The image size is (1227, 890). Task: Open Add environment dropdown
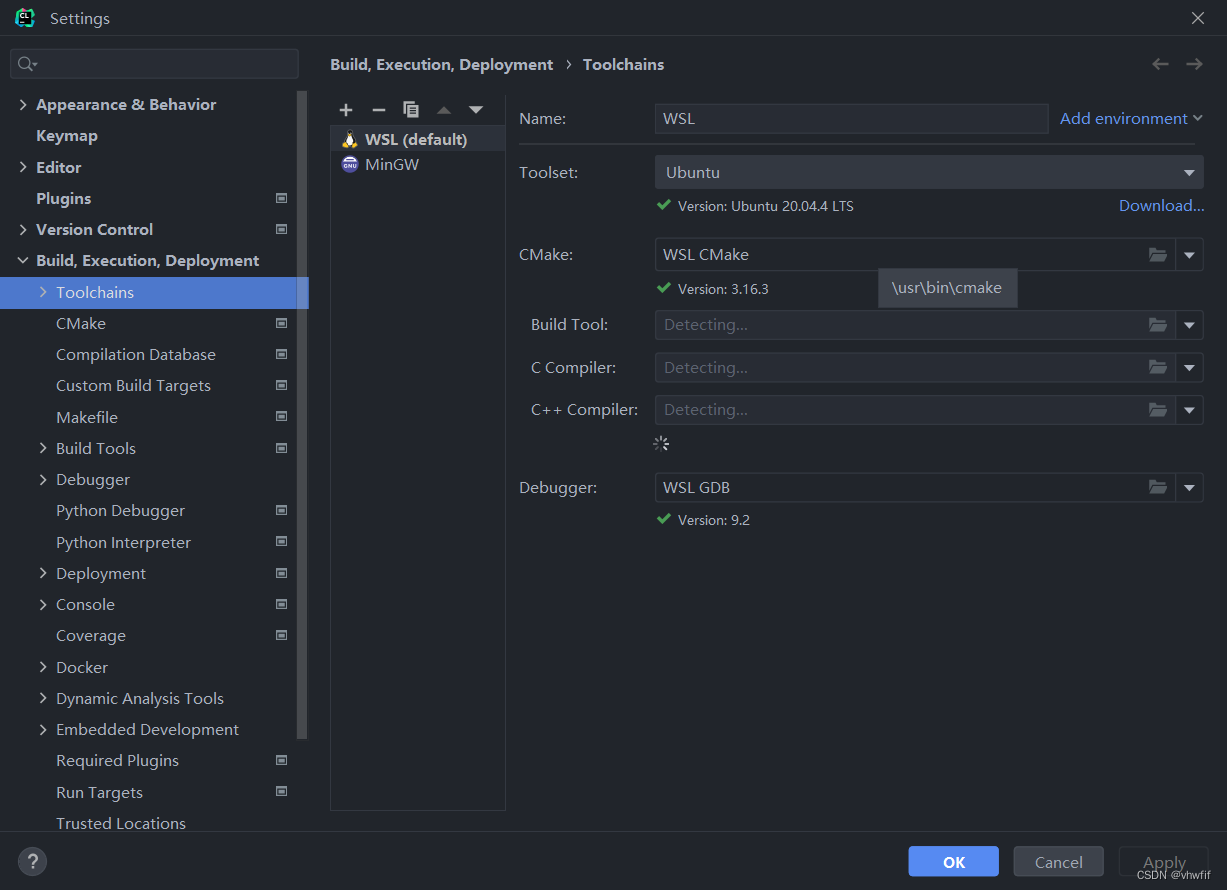pyautogui.click(x=1131, y=118)
